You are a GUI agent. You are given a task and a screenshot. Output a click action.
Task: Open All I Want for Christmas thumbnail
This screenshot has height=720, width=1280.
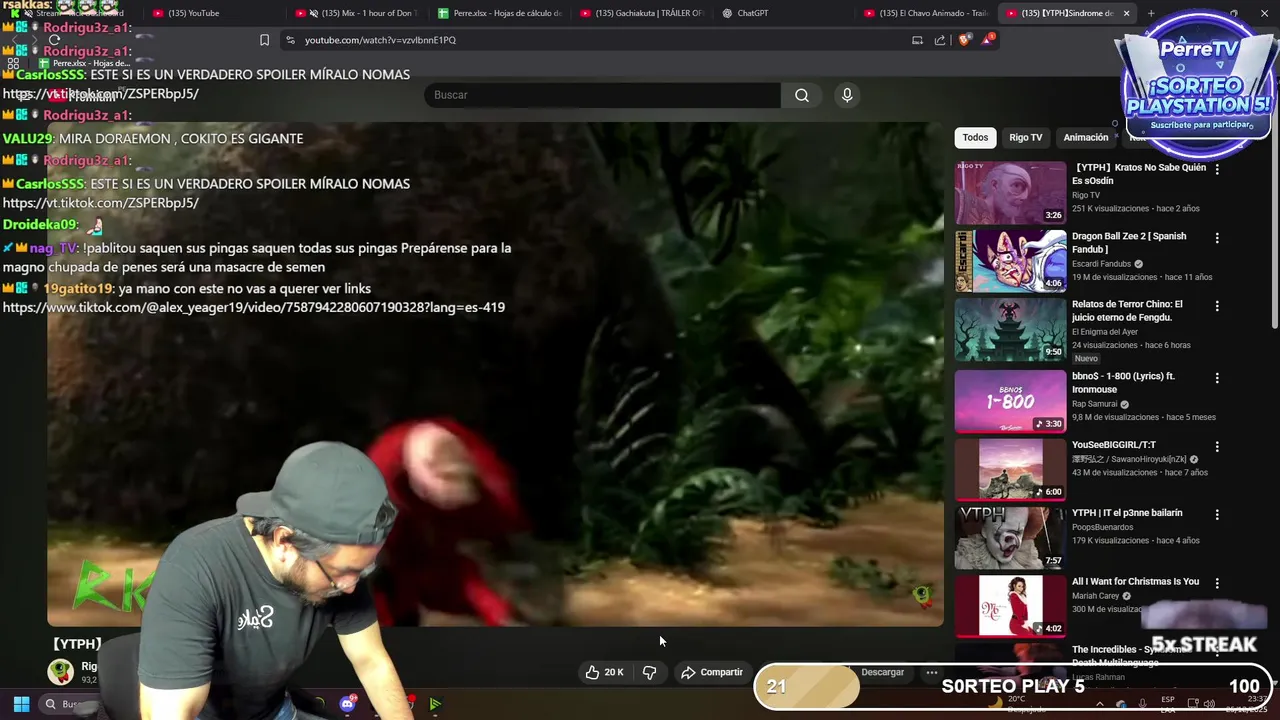[1010, 606]
